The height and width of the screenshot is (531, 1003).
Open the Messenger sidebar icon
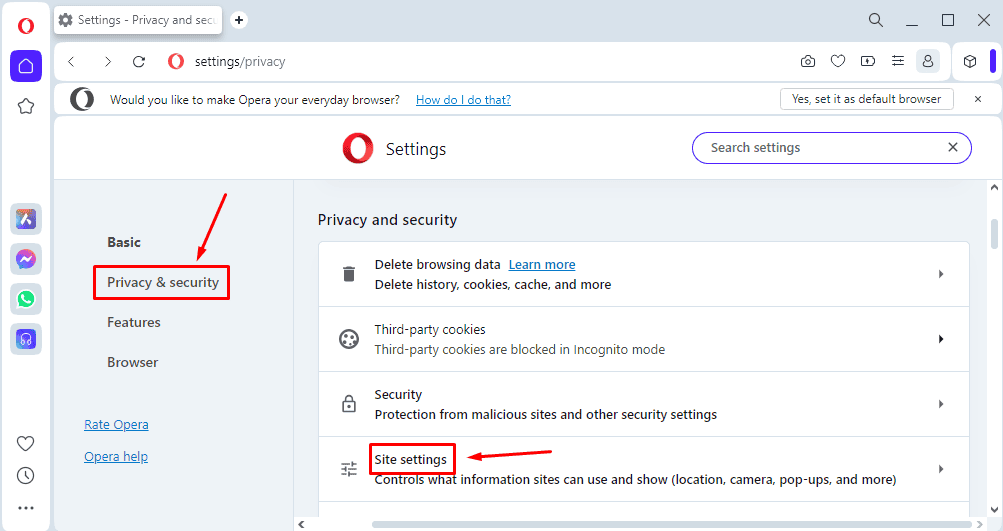(x=26, y=259)
